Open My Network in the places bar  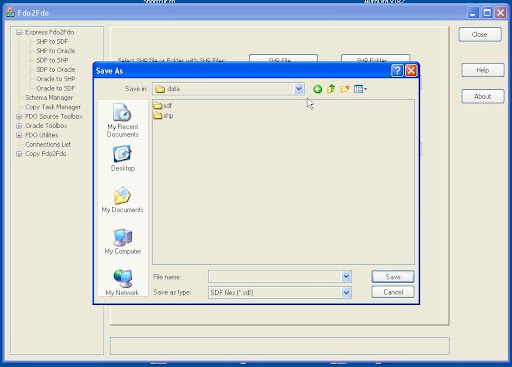click(122, 283)
